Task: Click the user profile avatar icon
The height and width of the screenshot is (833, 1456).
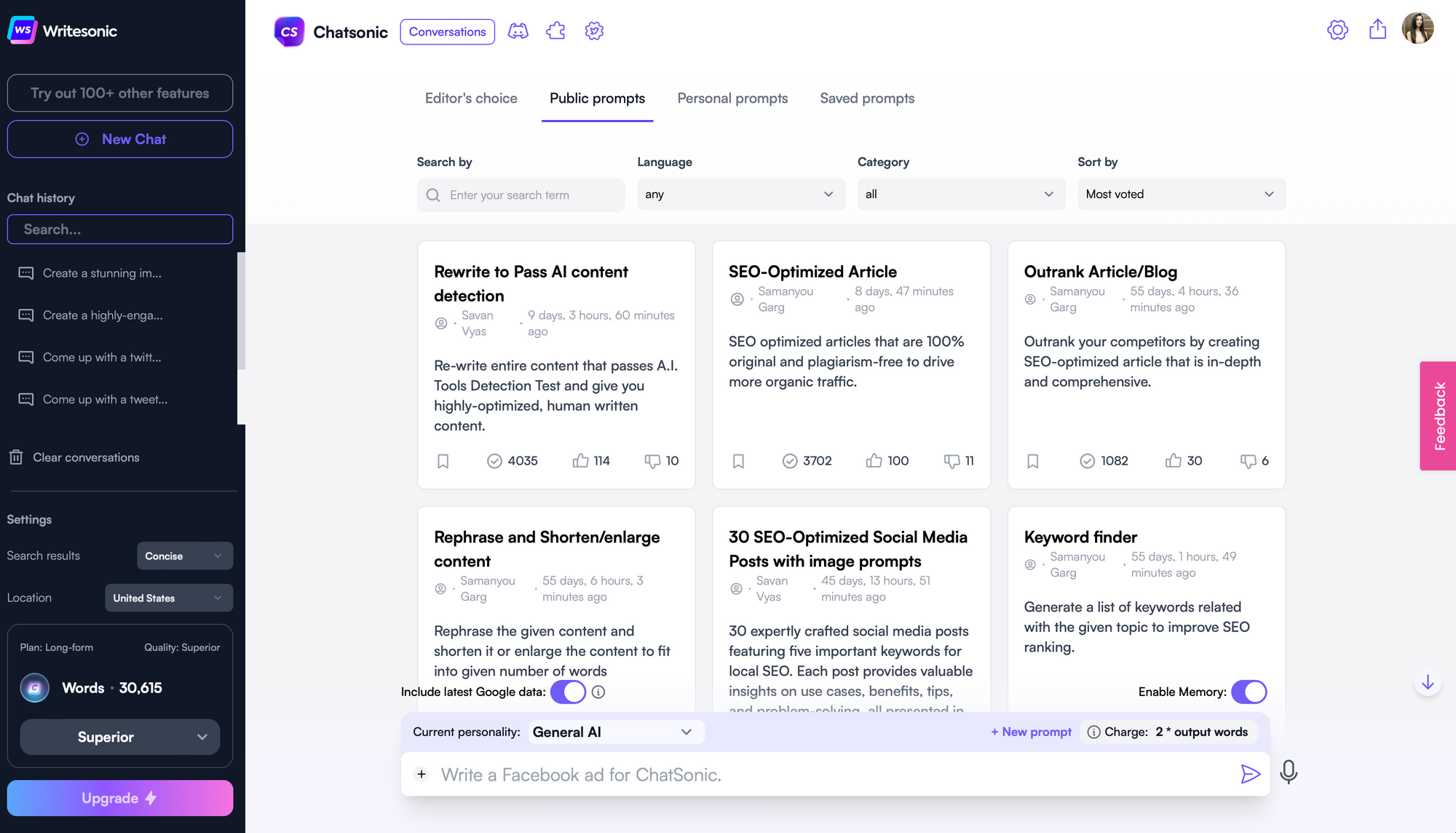Action: 1418,31
